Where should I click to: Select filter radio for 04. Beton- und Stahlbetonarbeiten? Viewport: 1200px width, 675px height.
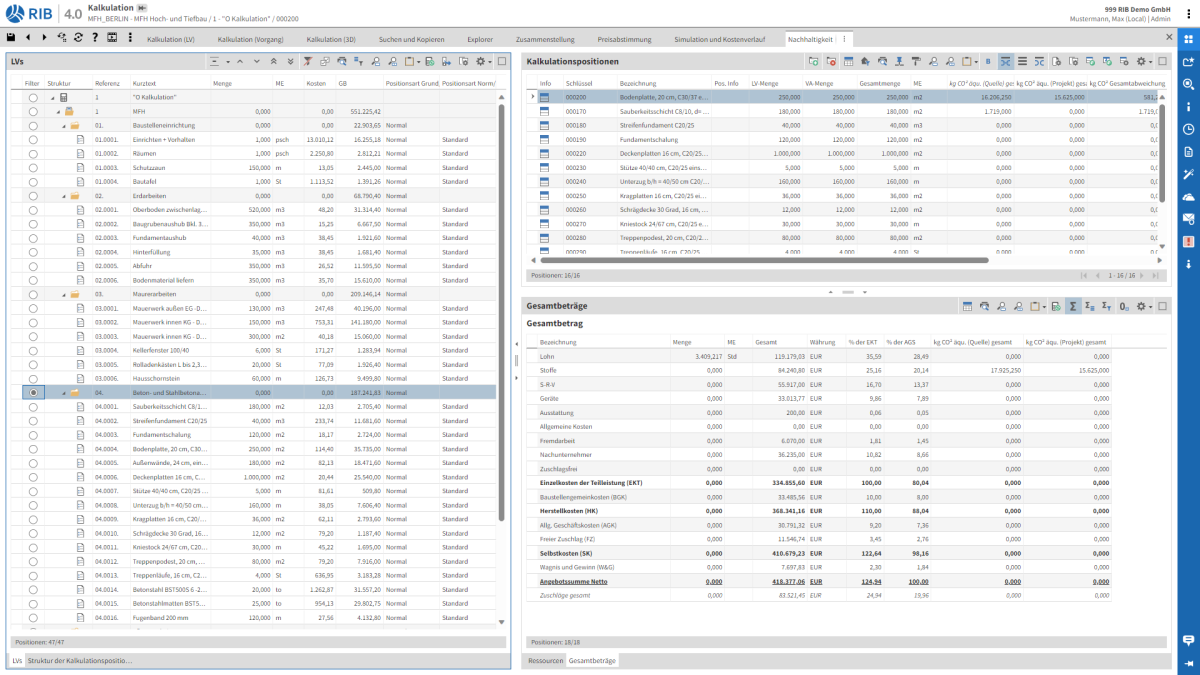(33, 393)
